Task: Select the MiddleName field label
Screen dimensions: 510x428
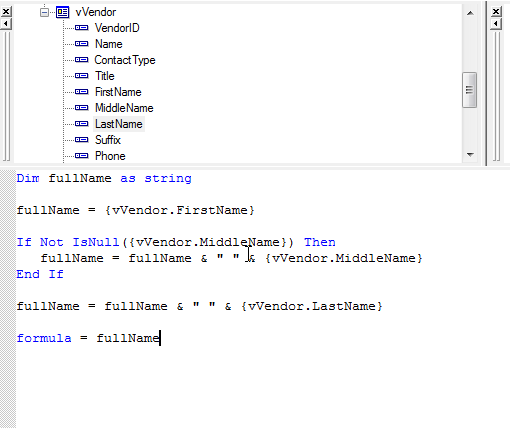Action: tap(124, 108)
